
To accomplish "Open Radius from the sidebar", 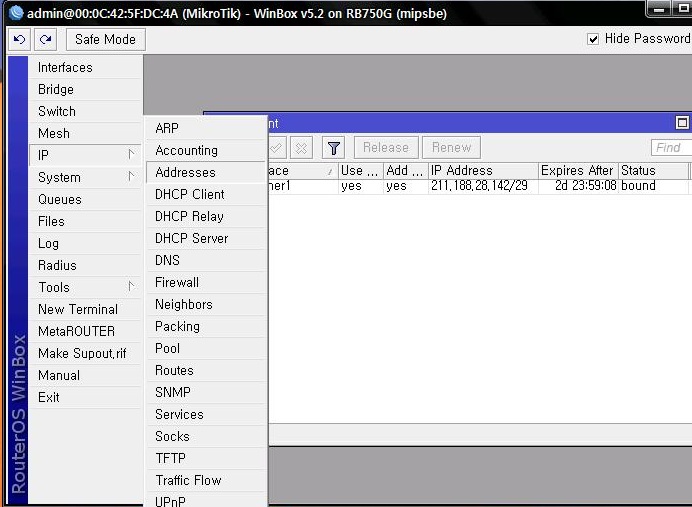I will 85,266.
